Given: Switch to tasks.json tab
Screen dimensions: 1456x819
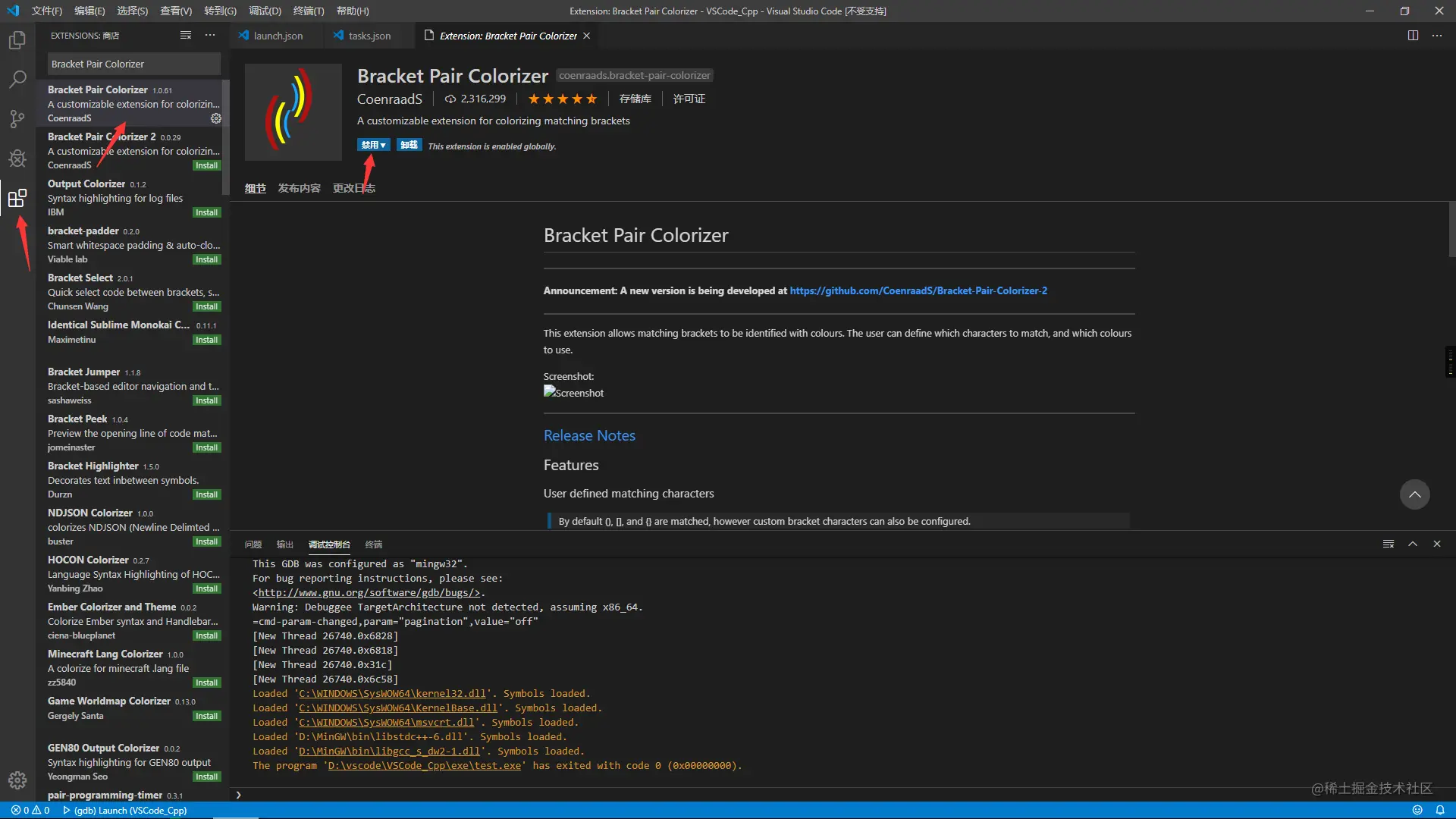Looking at the screenshot, I should pos(369,36).
